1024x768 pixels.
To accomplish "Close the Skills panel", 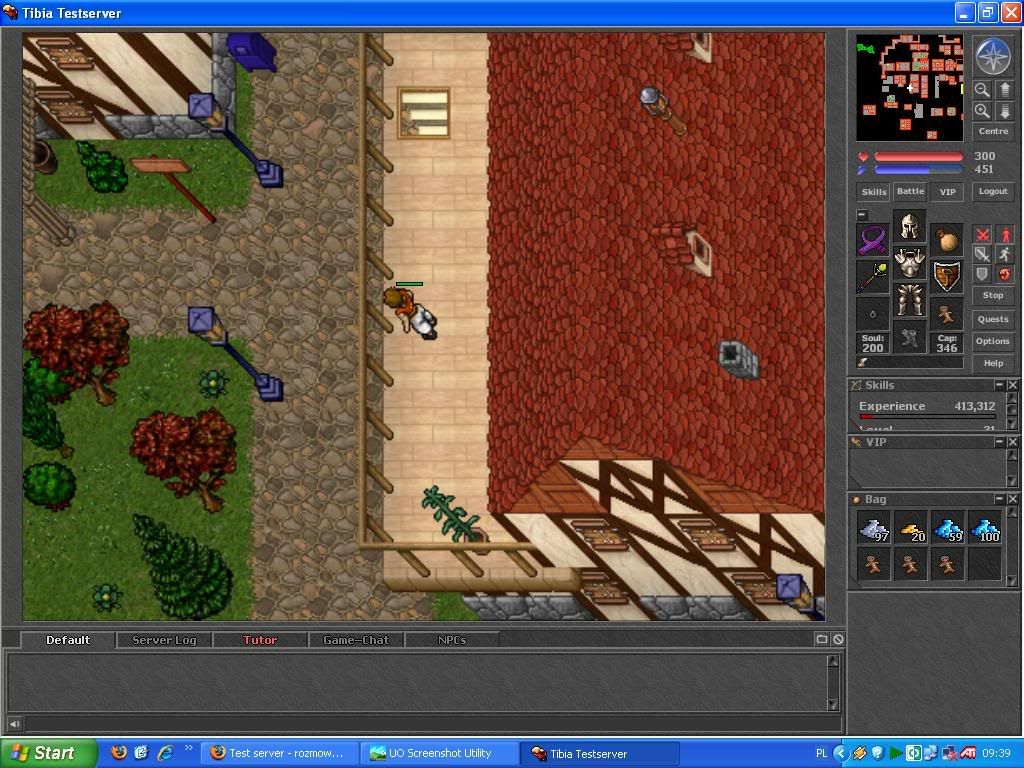I will [1012, 385].
